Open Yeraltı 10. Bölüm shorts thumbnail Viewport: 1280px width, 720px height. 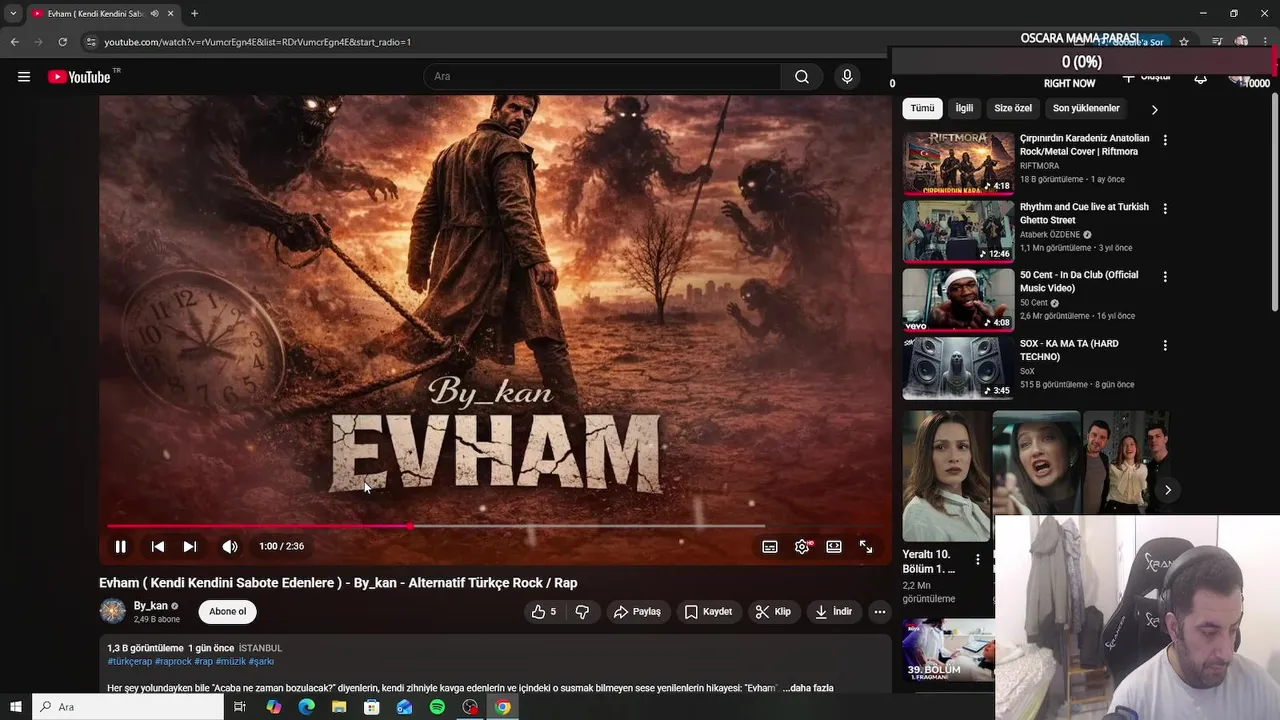click(946, 476)
